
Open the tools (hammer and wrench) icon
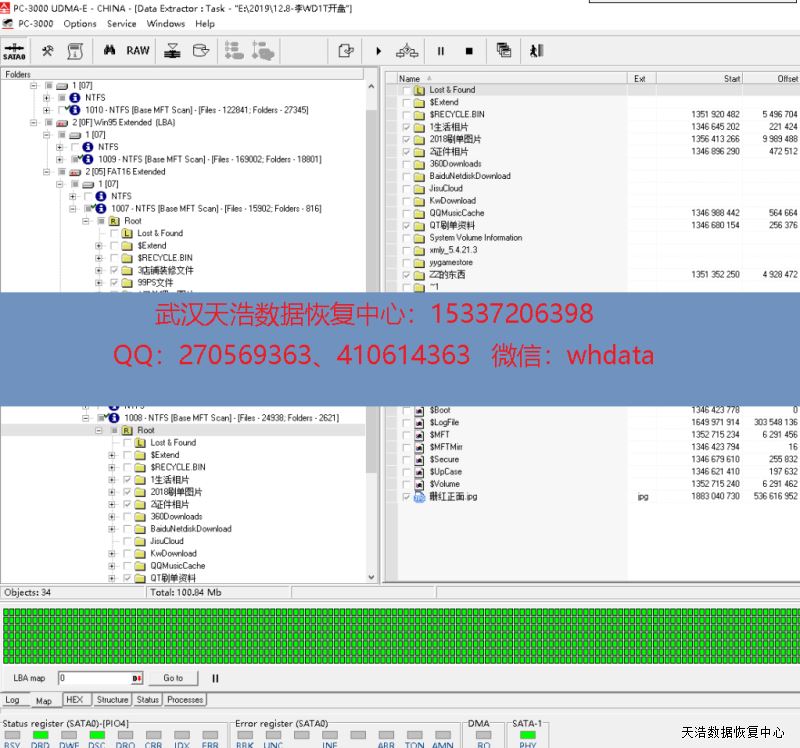pos(47,50)
